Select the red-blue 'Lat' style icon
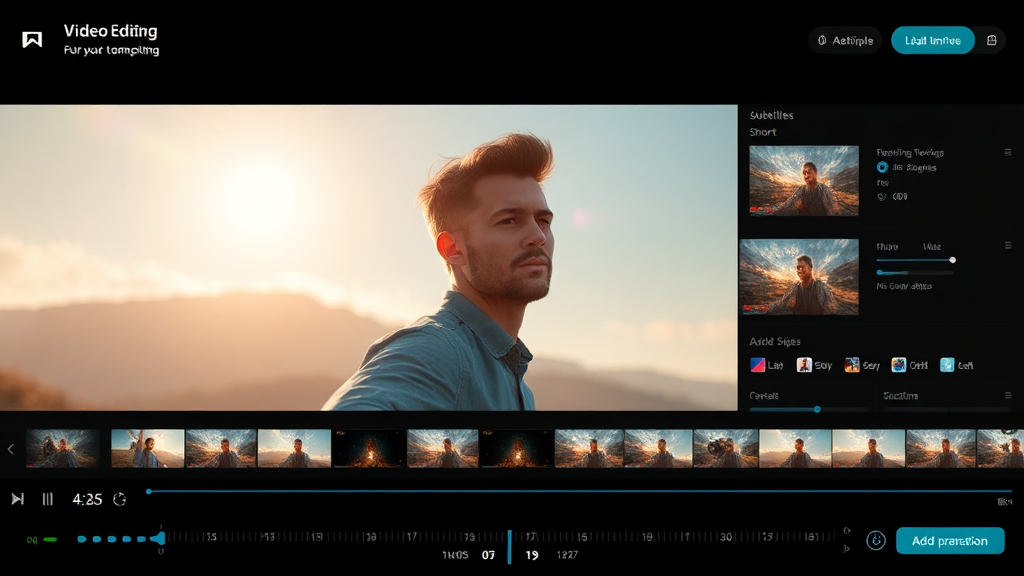Screen dimensions: 1024x576 pos(758,366)
